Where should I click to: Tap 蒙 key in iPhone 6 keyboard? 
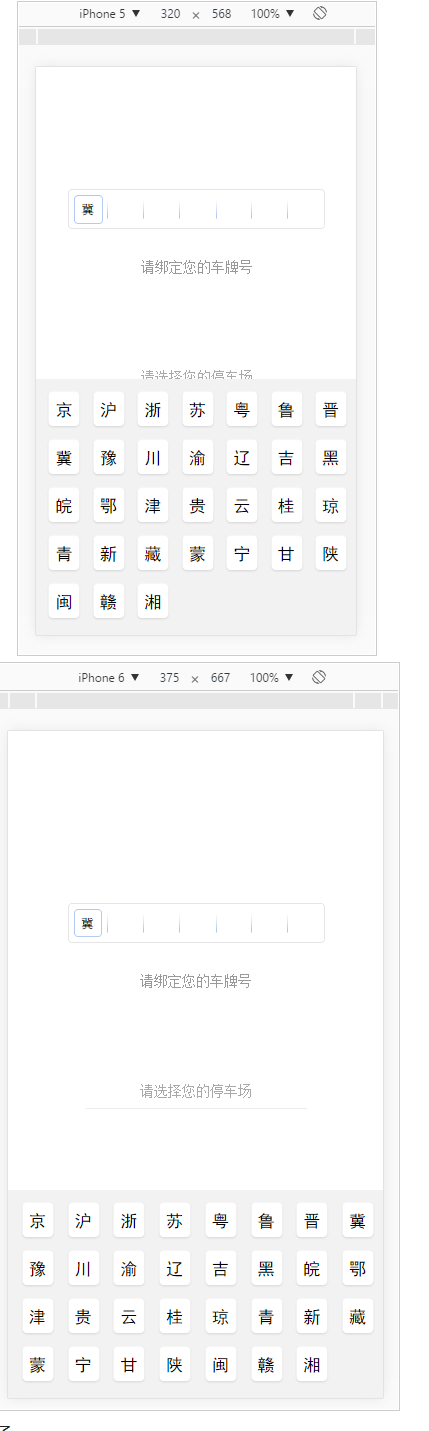(x=38, y=1364)
